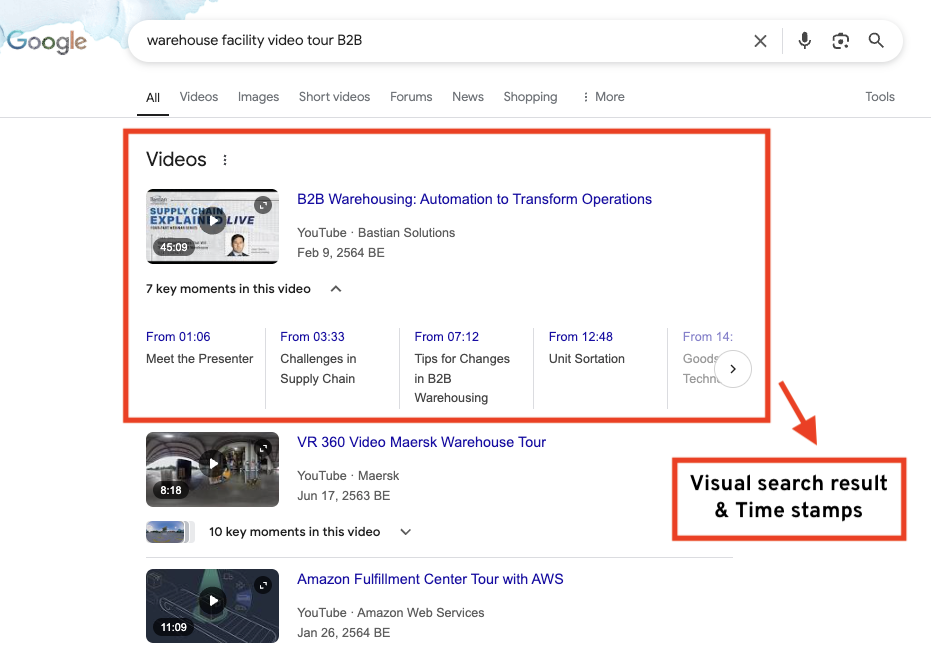Screen dimensions: 931x653
Task: Open the Forums tab
Action: (411, 97)
